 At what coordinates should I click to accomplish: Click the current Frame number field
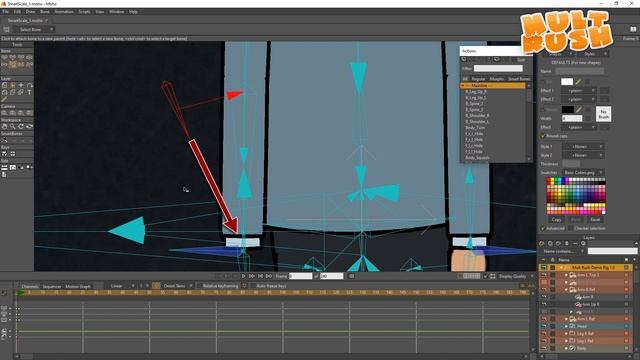(300, 276)
